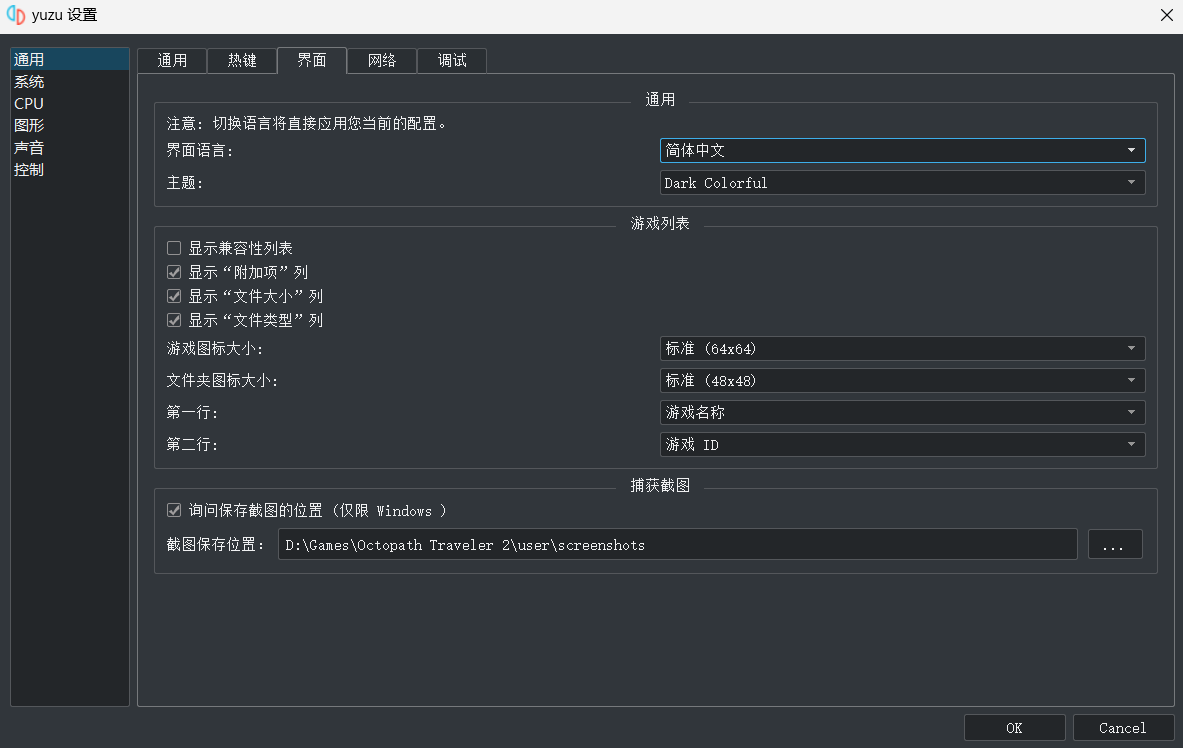The width and height of the screenshot is (1183, 748).
Task: Open the 第一行 dropdown showing 游戏名称
Action: (902, 413)
